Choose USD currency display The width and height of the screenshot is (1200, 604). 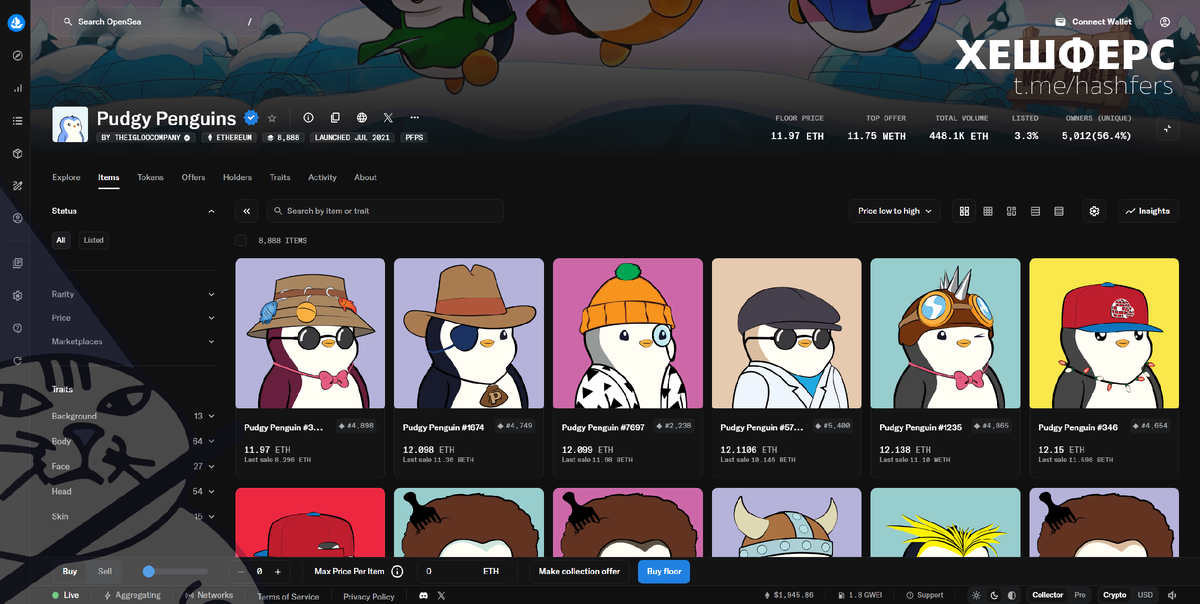1145,595
